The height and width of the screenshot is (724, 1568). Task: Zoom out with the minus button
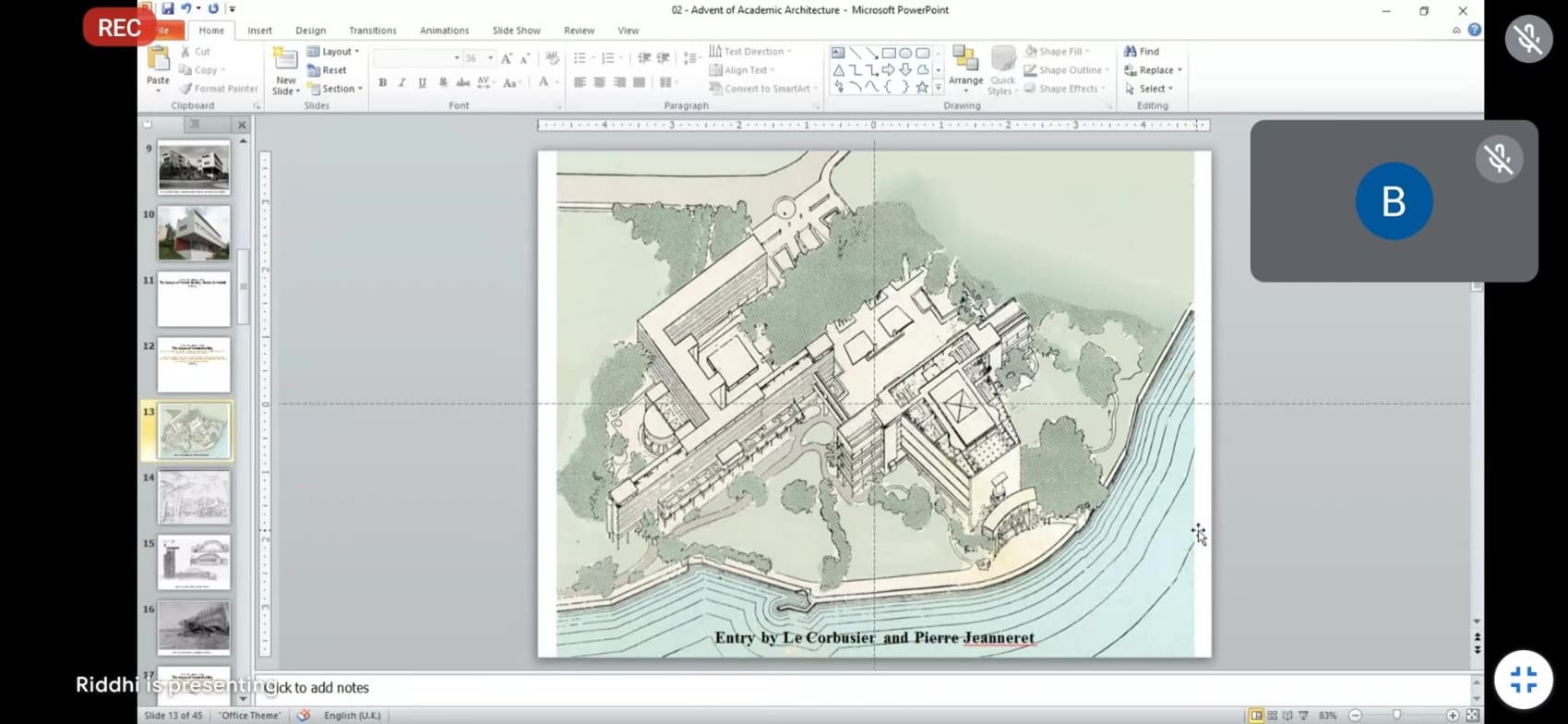(1356, 715)
